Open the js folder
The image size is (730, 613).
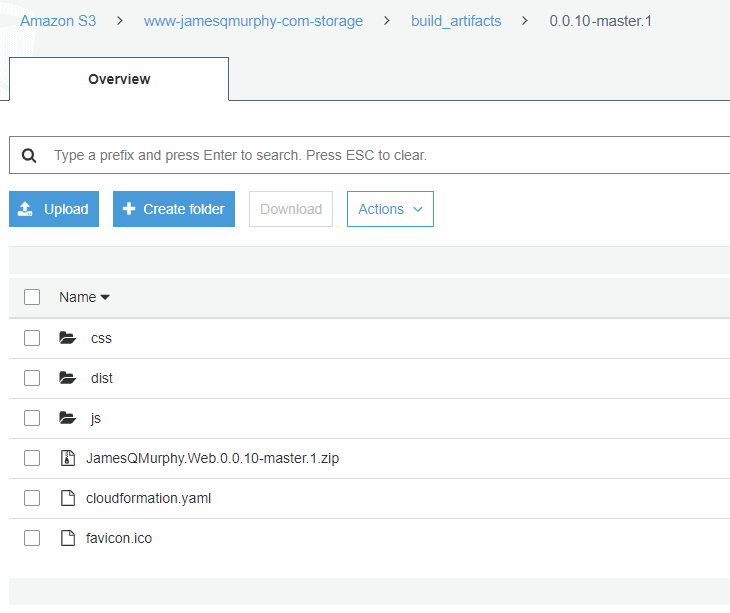coord(96,418)
